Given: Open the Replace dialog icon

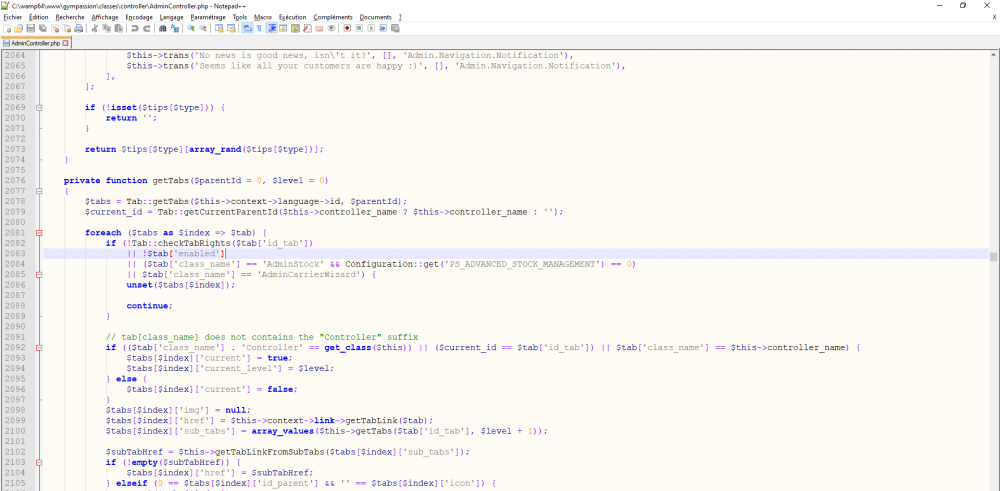Looking at the screenshot, I should pyautogui.click(x=174, y=28).
